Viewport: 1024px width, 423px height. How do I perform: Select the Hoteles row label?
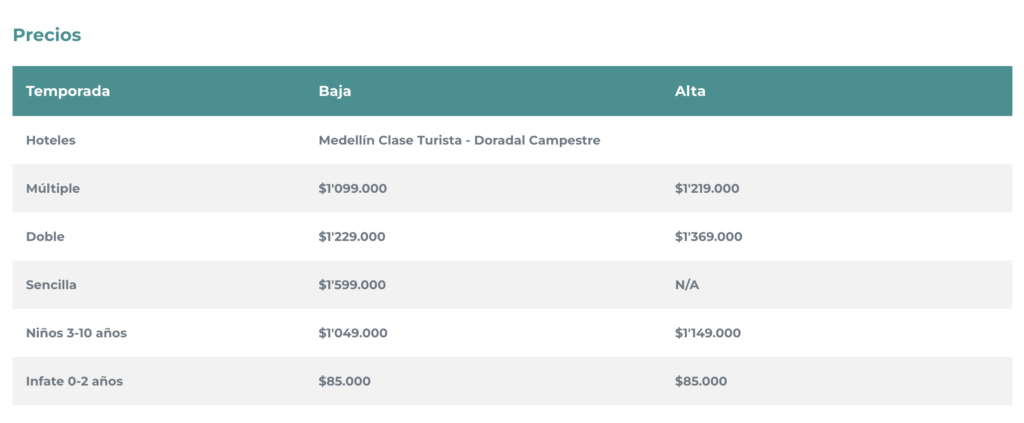point(51,140)
